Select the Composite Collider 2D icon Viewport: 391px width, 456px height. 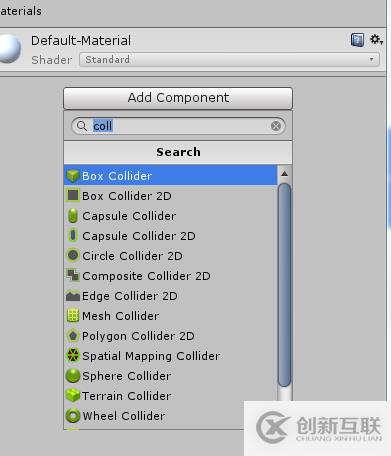pos(73,276)
